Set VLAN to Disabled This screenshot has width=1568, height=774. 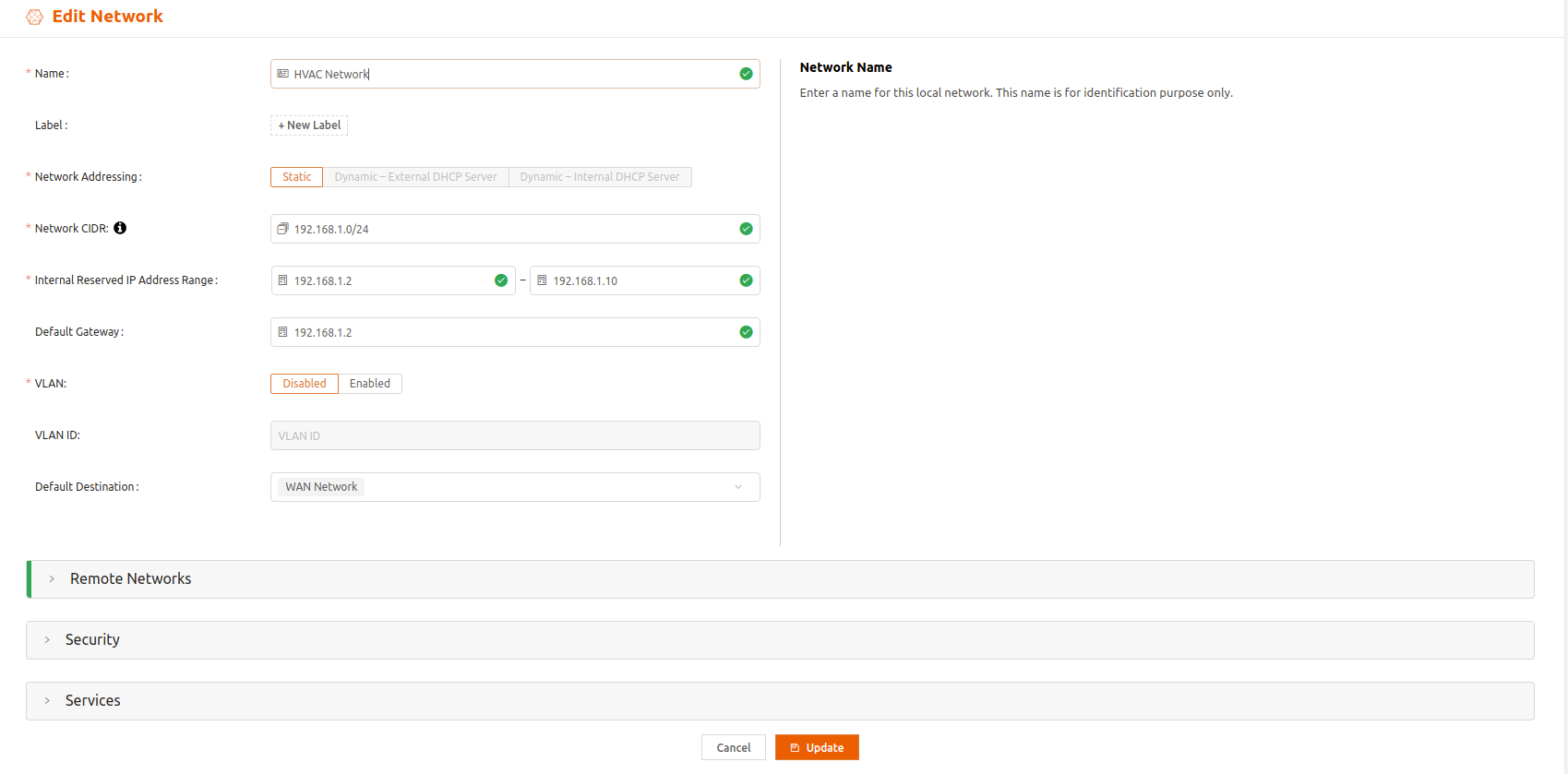(x=305, y=384)
